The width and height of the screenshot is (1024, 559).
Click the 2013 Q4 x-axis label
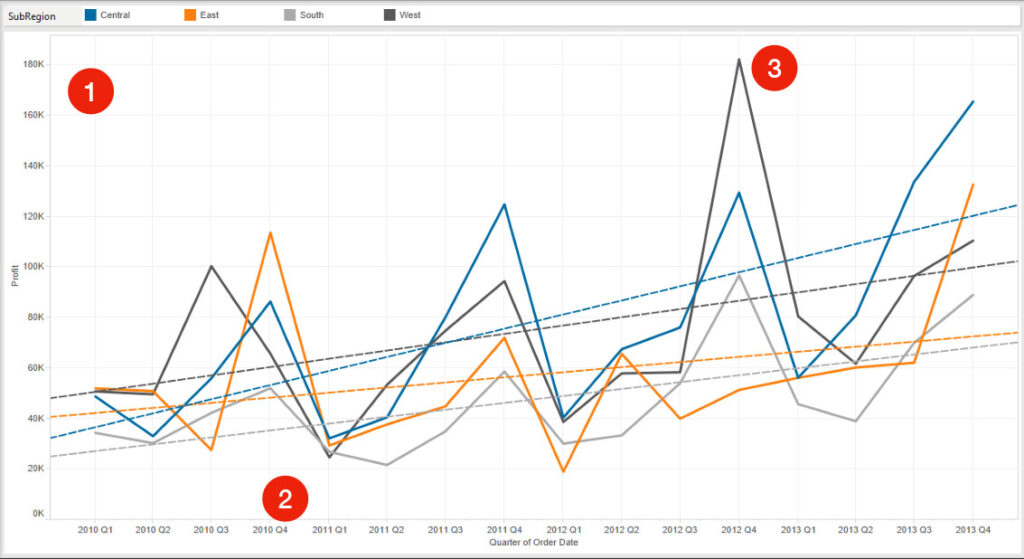click(972, 529)
